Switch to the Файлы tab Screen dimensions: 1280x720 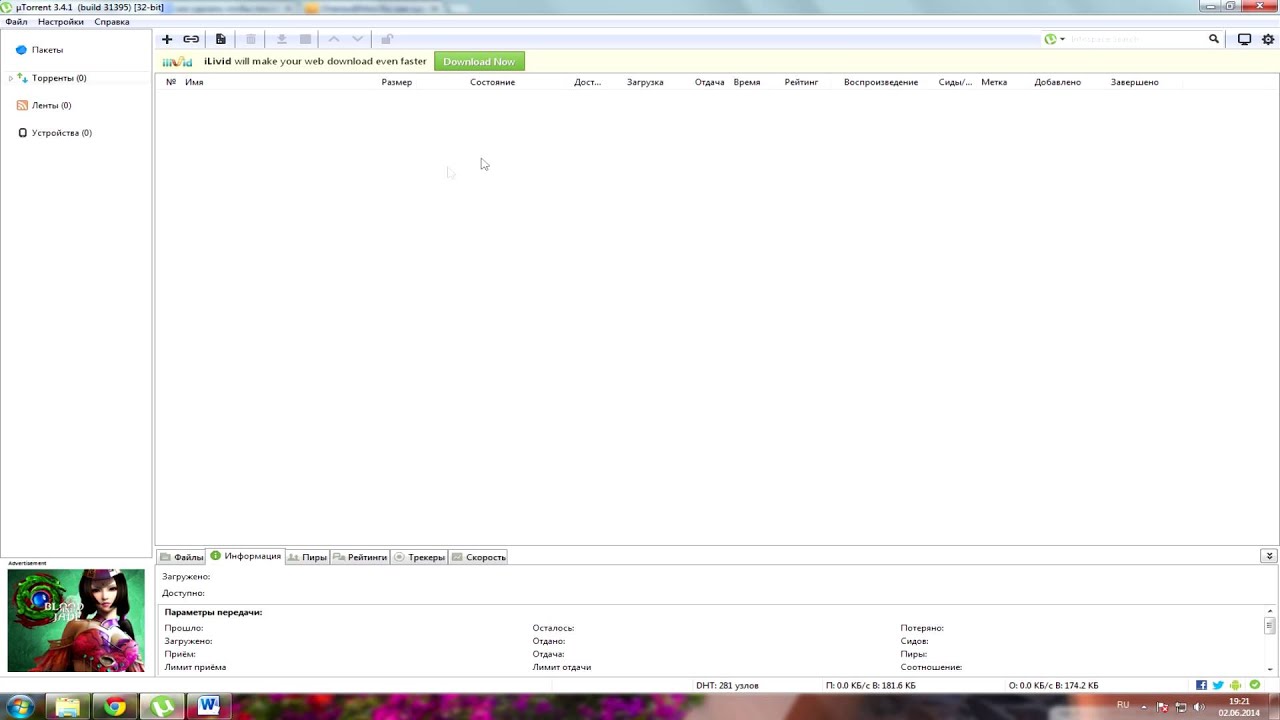pos(181,557)
